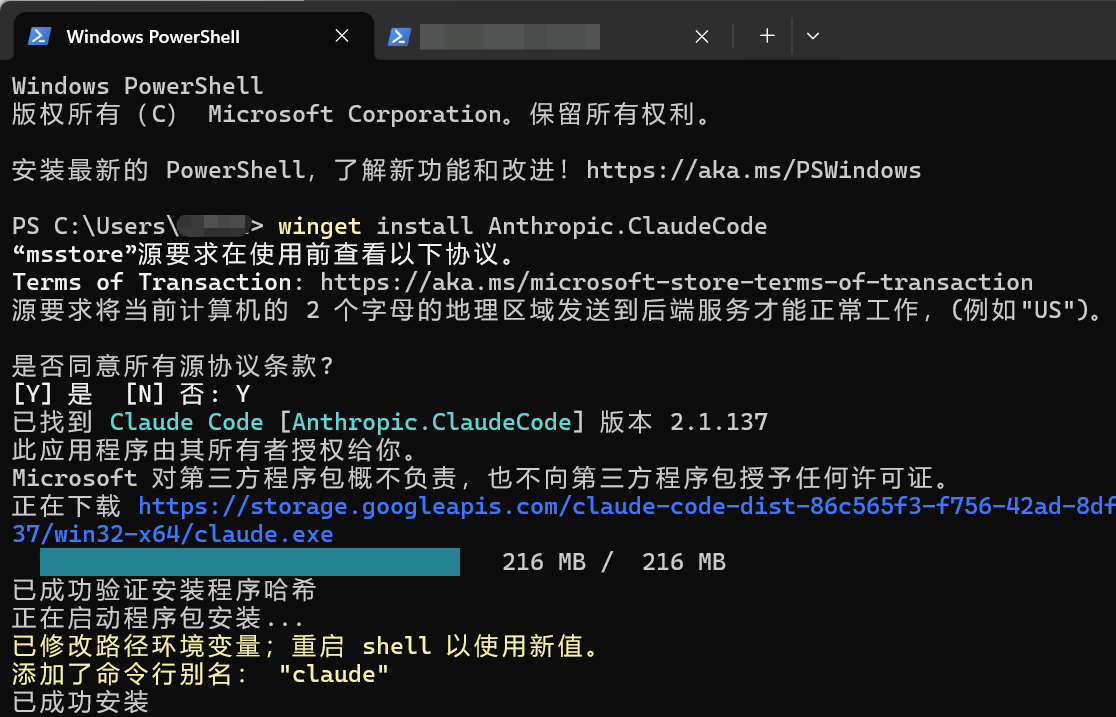Click the '源要求将当前计算机的 2 个字母' line

[557, 310]
